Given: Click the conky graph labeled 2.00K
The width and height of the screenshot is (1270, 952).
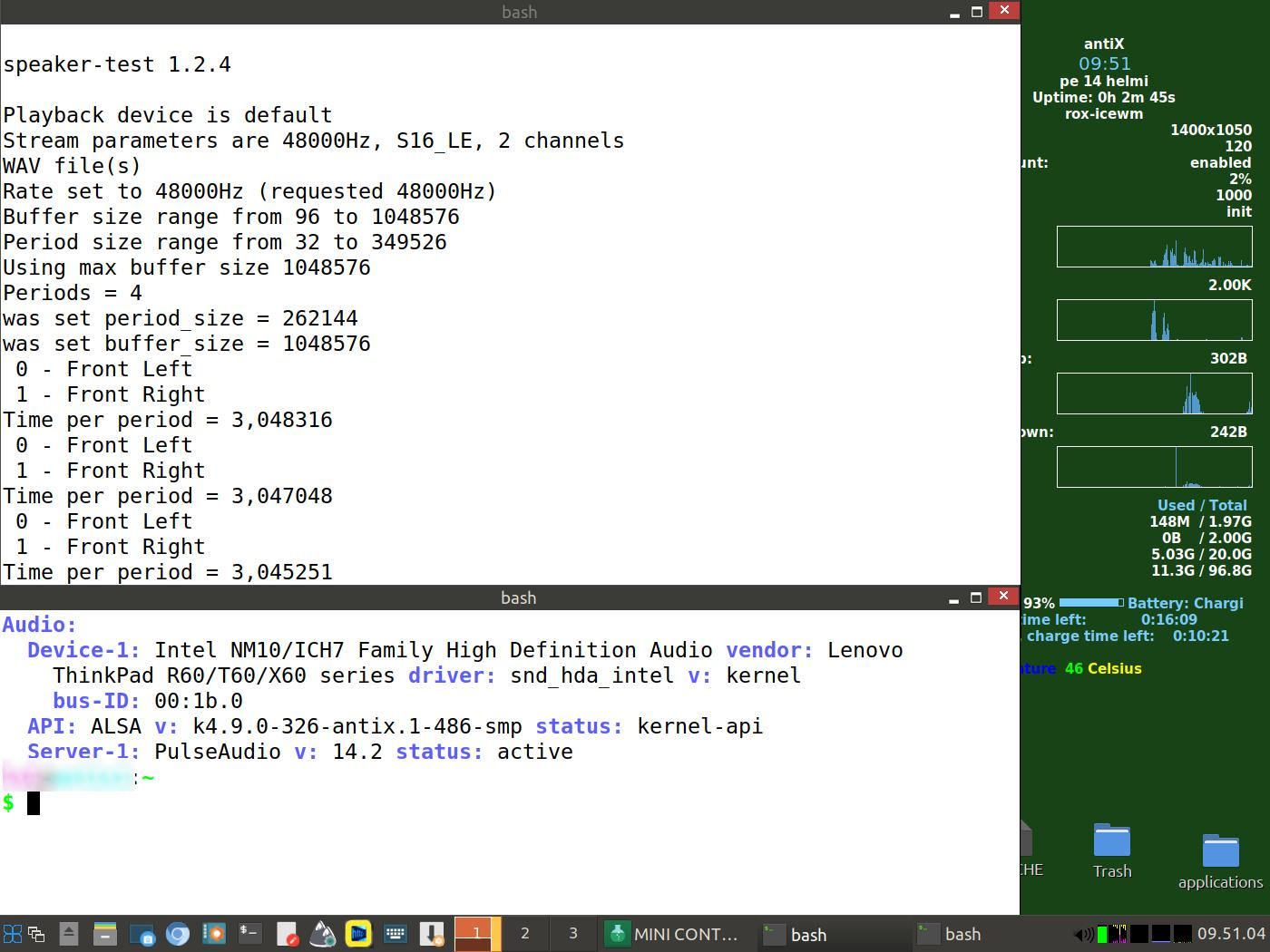Looking at the screenshot, I should click(x=1155, y=321).
